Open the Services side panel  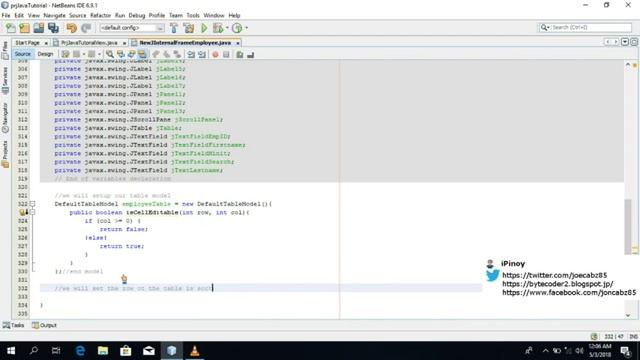(5, 80)
